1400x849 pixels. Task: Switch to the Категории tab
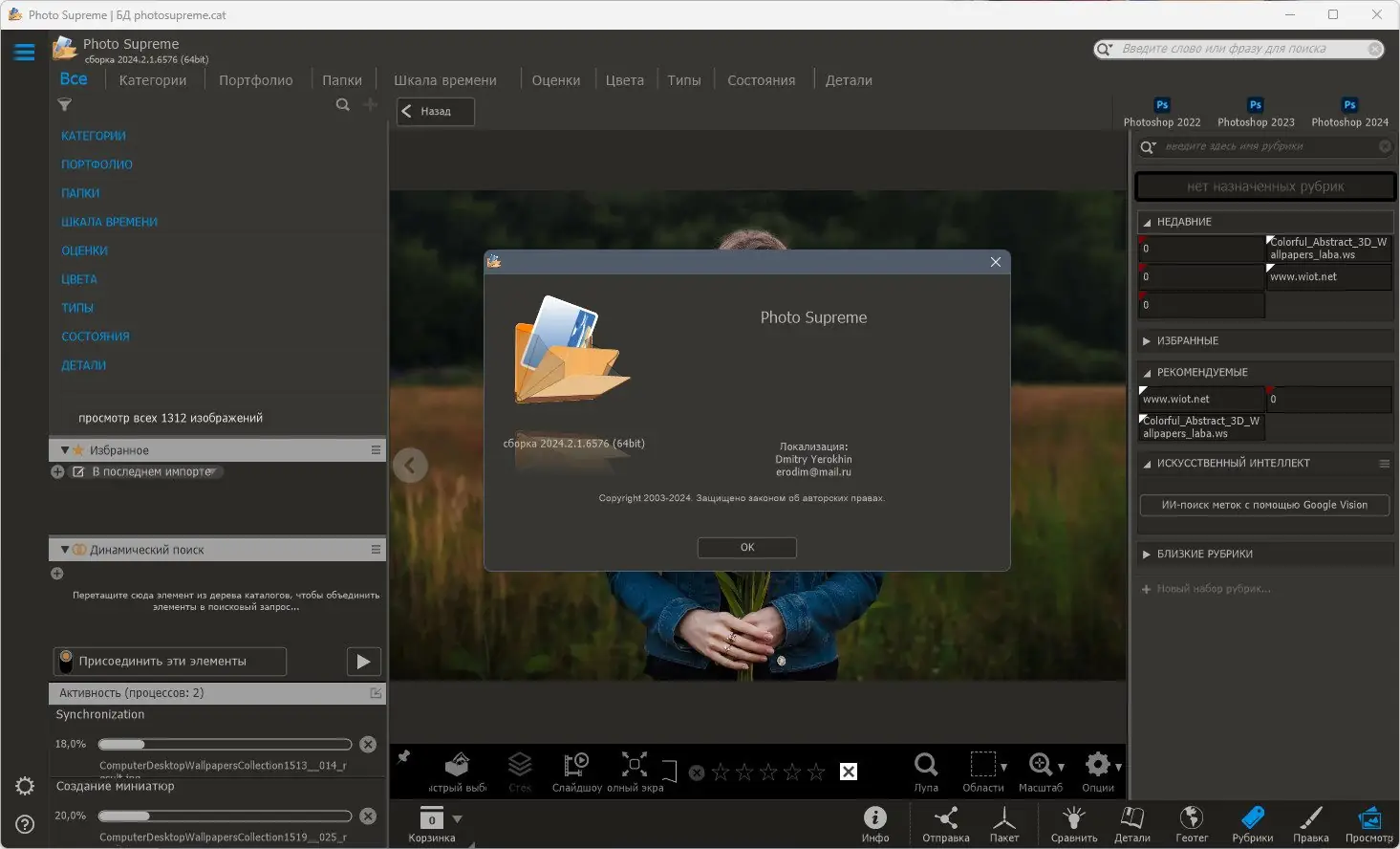[153, 80]
